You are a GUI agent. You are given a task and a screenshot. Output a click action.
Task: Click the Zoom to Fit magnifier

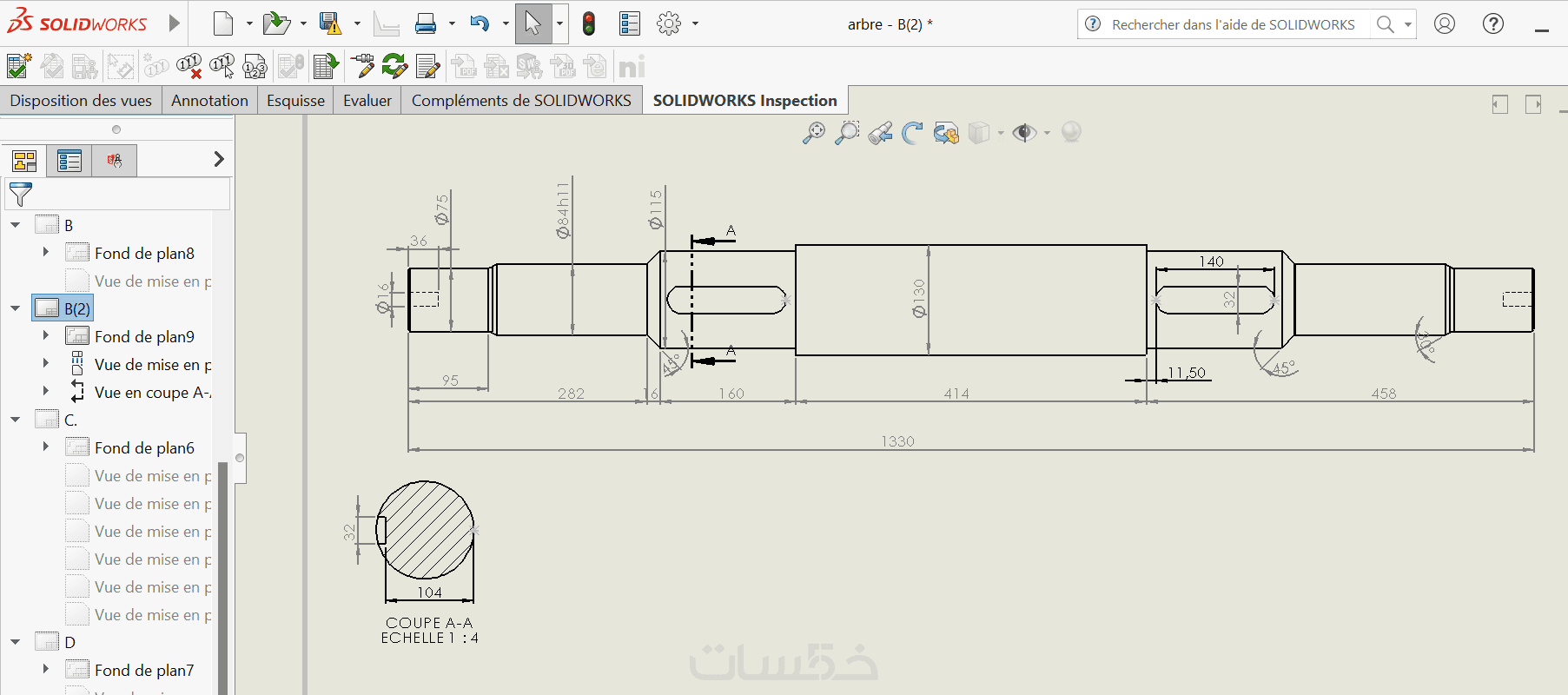(x=814, y=133)
